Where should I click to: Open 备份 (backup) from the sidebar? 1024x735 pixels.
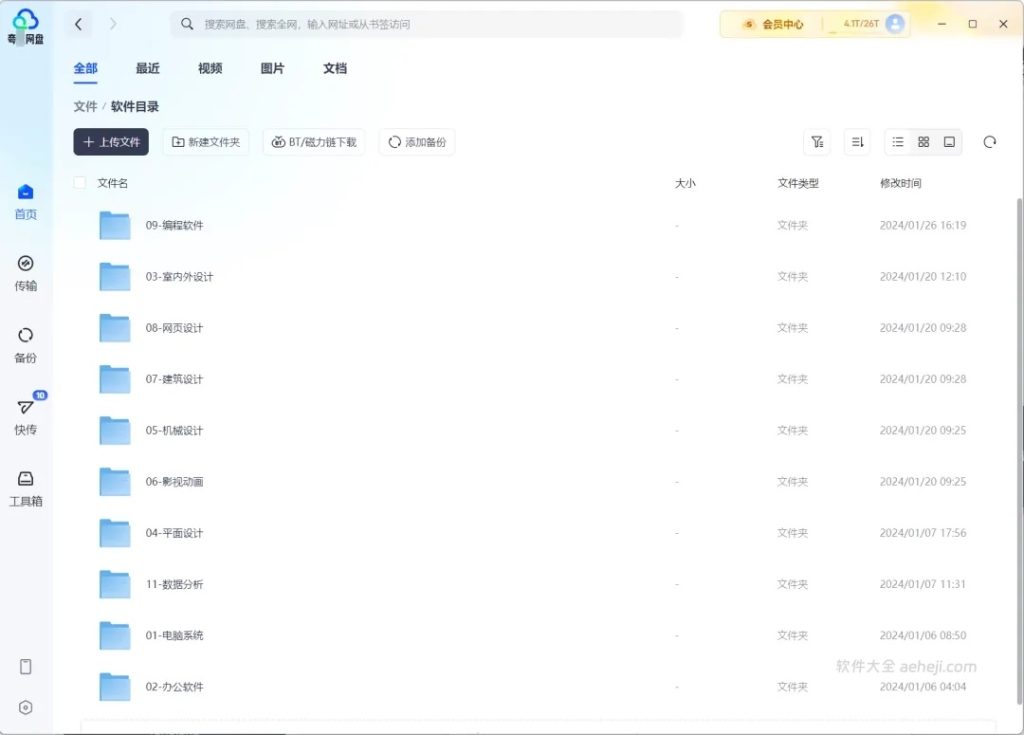[26, 343]
